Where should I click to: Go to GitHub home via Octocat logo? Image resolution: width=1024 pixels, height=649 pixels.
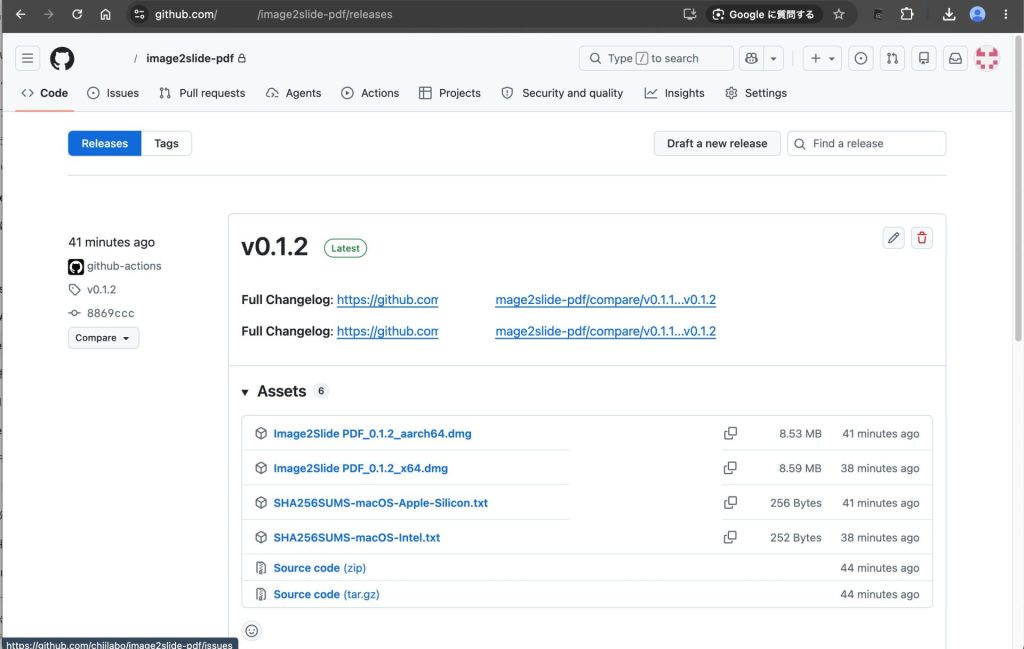coord(62,58)
